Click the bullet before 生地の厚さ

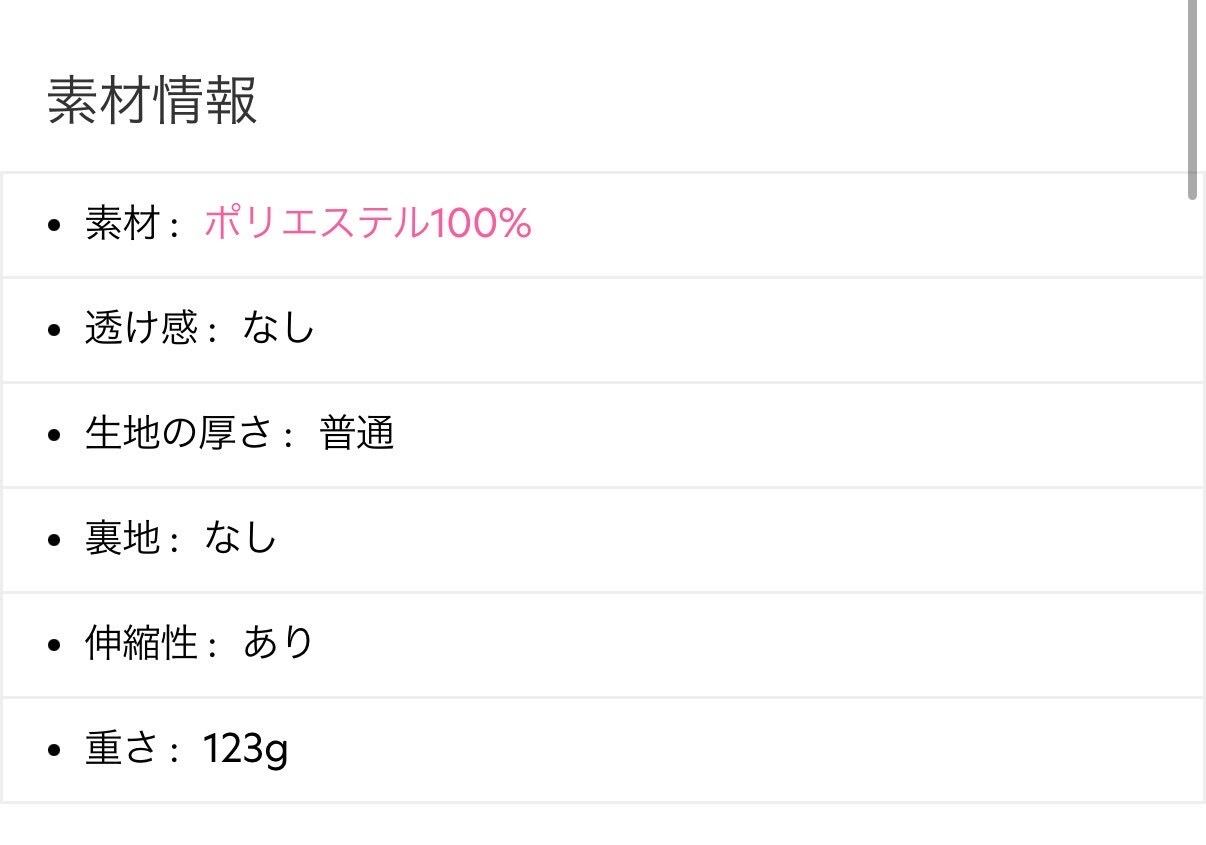55,434
